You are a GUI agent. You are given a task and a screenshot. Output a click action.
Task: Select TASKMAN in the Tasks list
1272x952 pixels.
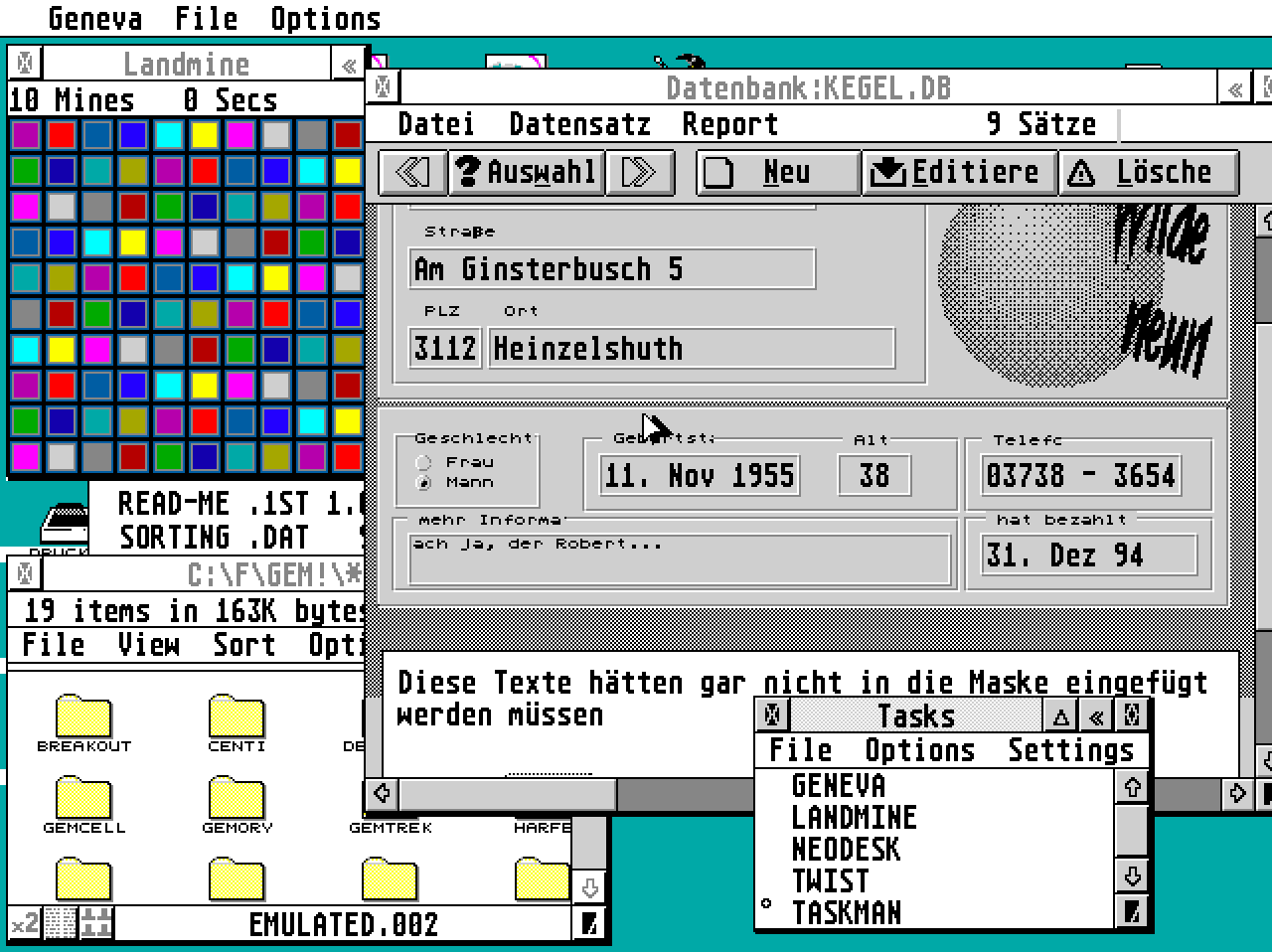tap(847, 912)
